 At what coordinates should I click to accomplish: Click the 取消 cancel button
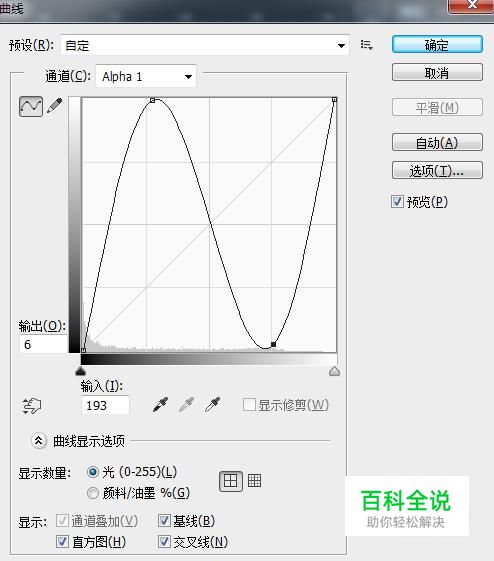437,73
